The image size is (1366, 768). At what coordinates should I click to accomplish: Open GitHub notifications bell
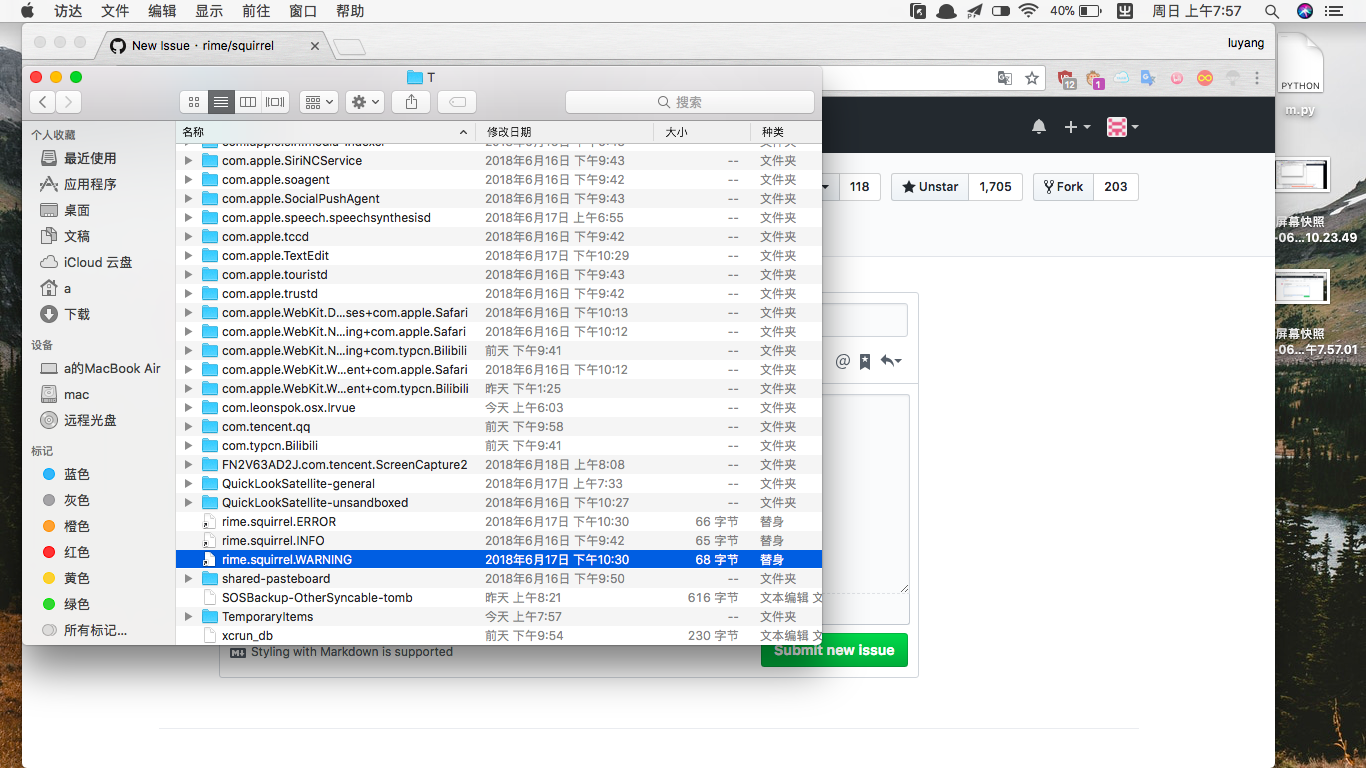click(1039, 127)
